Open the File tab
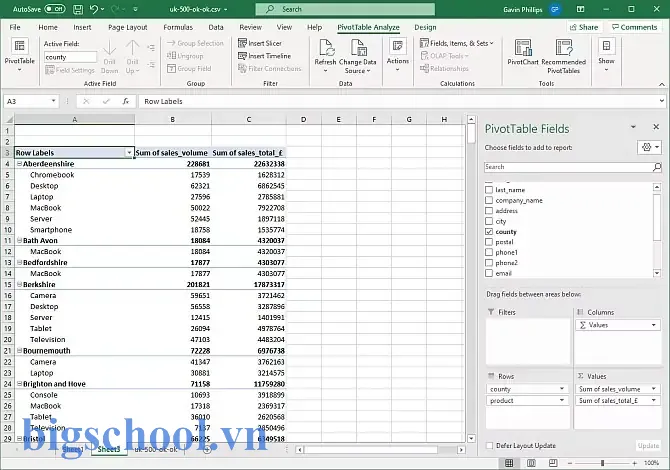670x470 pixels. tap(15, 27)
